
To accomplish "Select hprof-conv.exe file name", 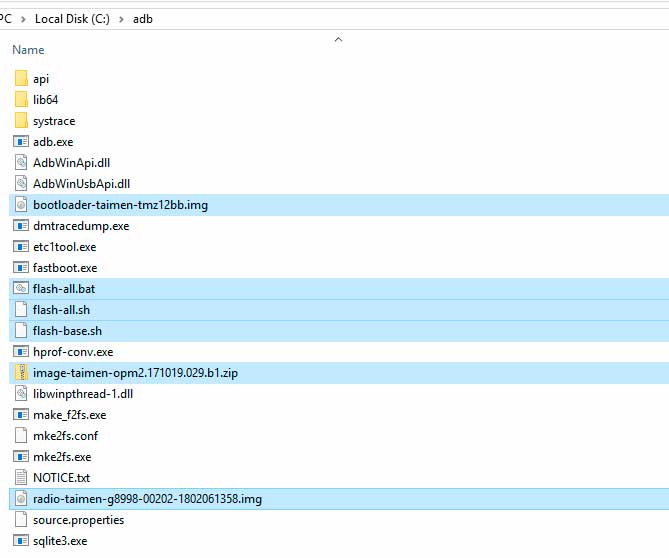I will click(73, 352).
